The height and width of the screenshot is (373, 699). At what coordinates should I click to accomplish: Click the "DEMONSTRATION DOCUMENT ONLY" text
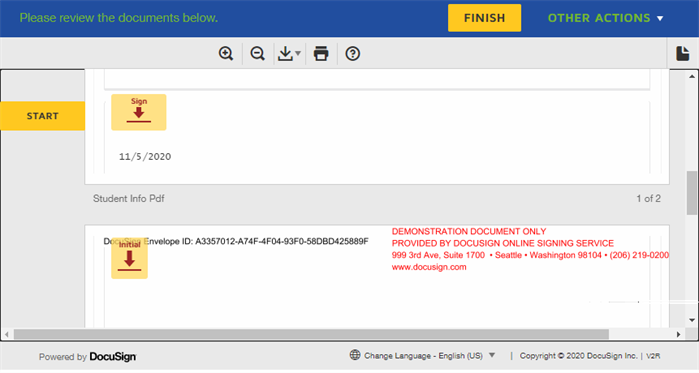(469, 231)
